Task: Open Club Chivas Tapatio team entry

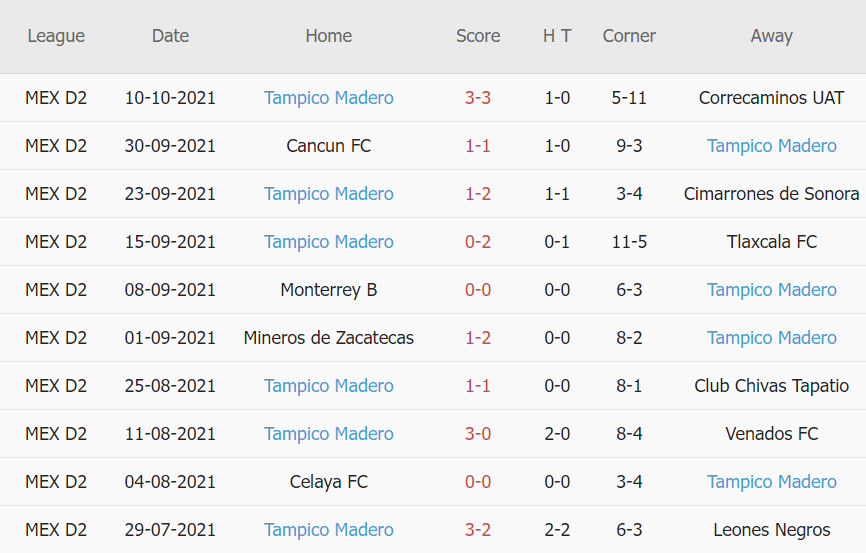Action: (771, 386)
